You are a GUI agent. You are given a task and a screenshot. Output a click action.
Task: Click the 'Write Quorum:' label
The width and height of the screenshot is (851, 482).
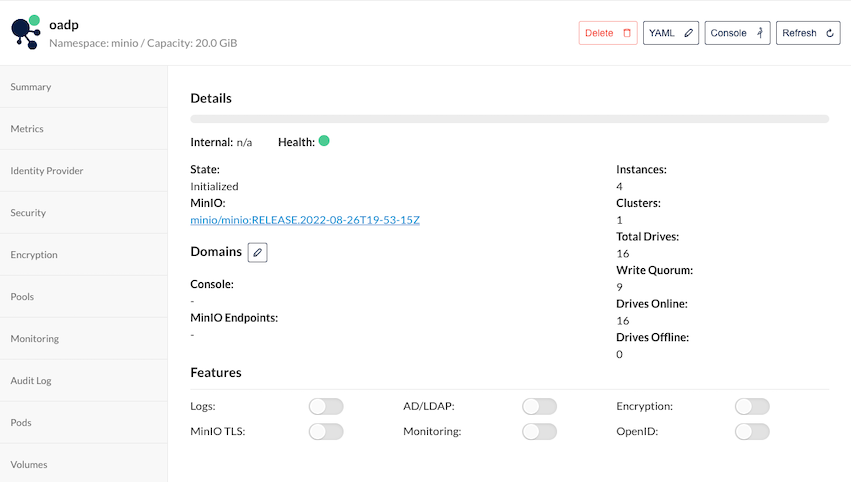tap(655, 270)
